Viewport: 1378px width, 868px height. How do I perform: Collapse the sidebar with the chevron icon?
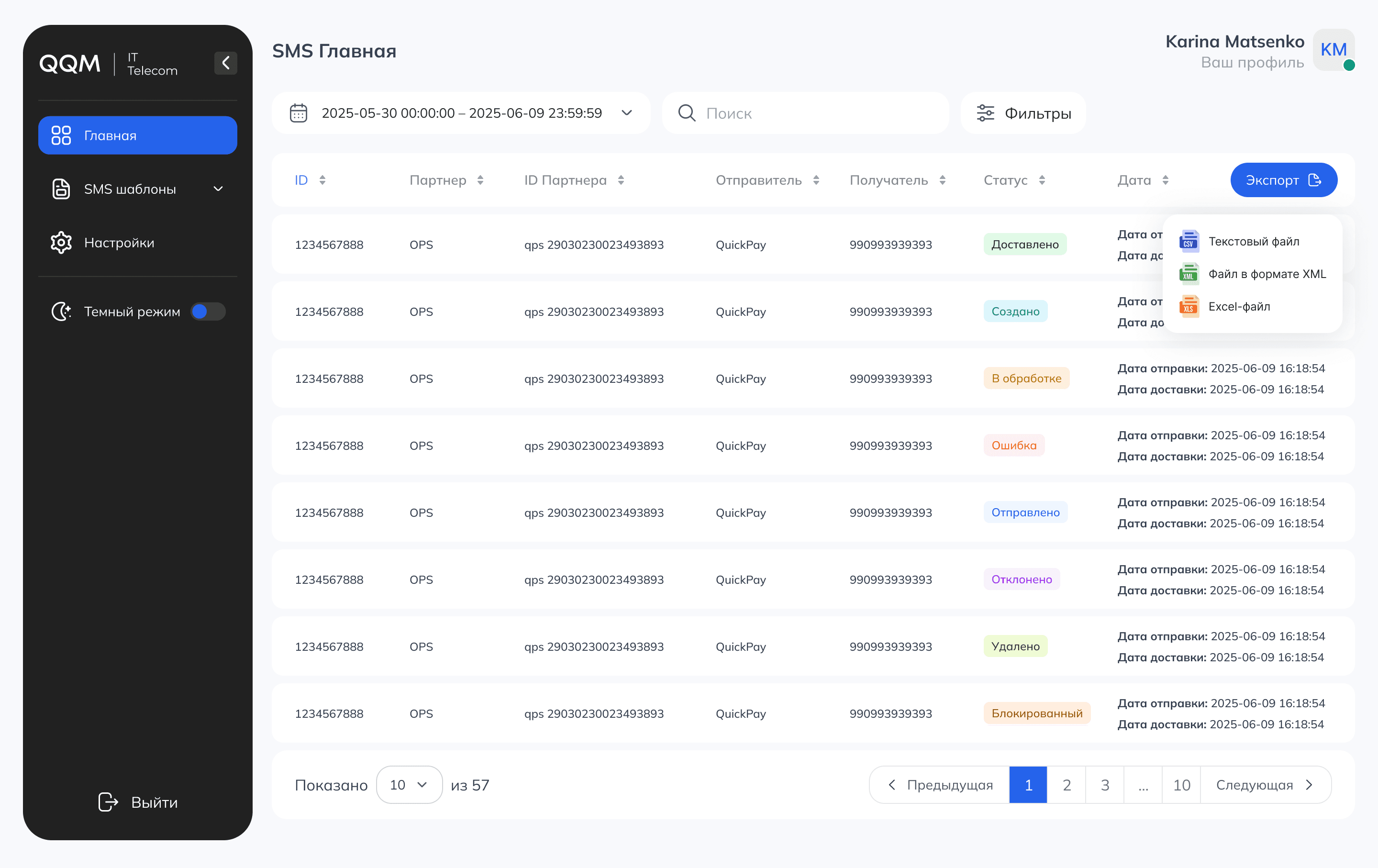pos(225,63)
